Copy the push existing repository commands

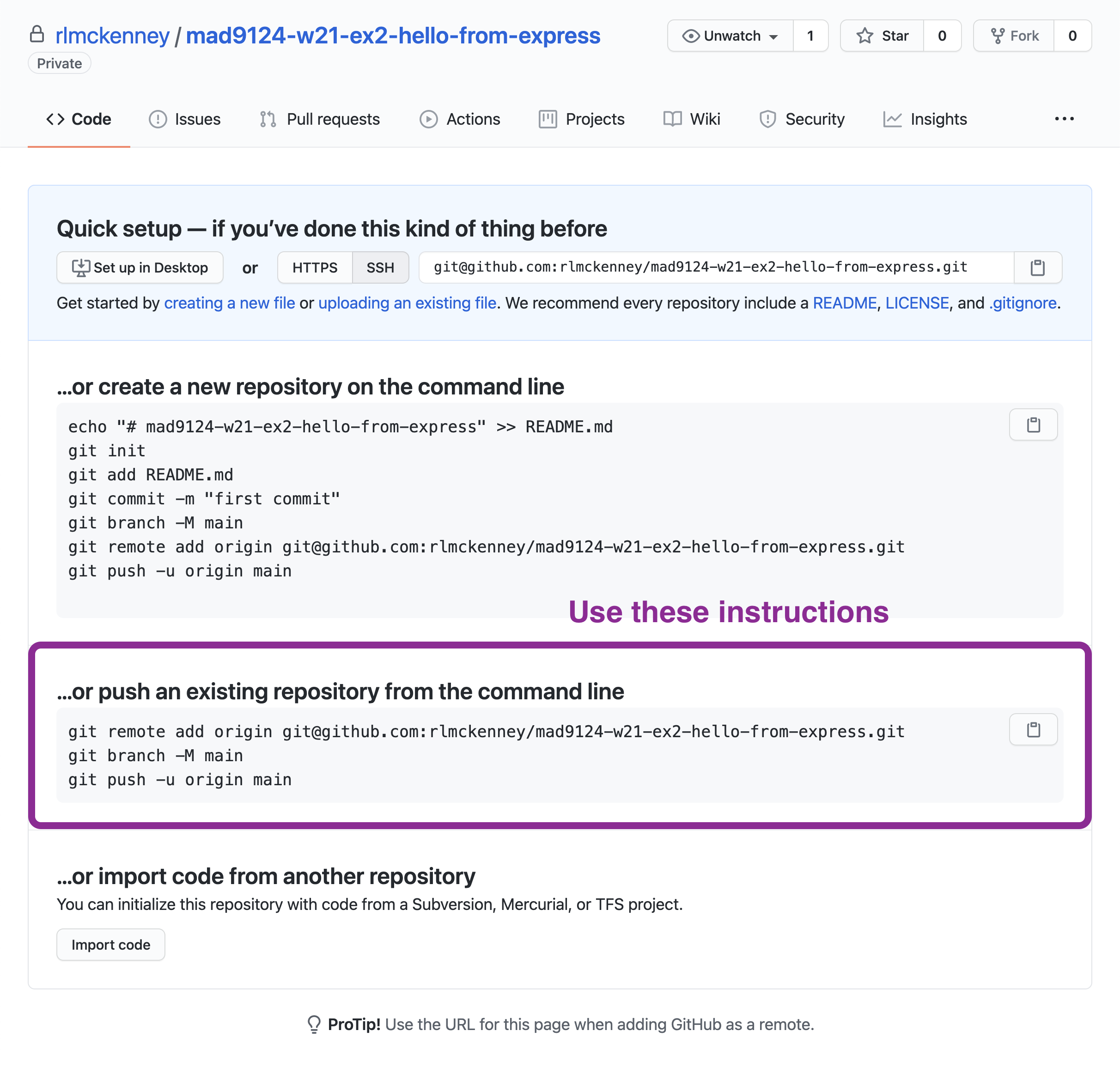1033,729
